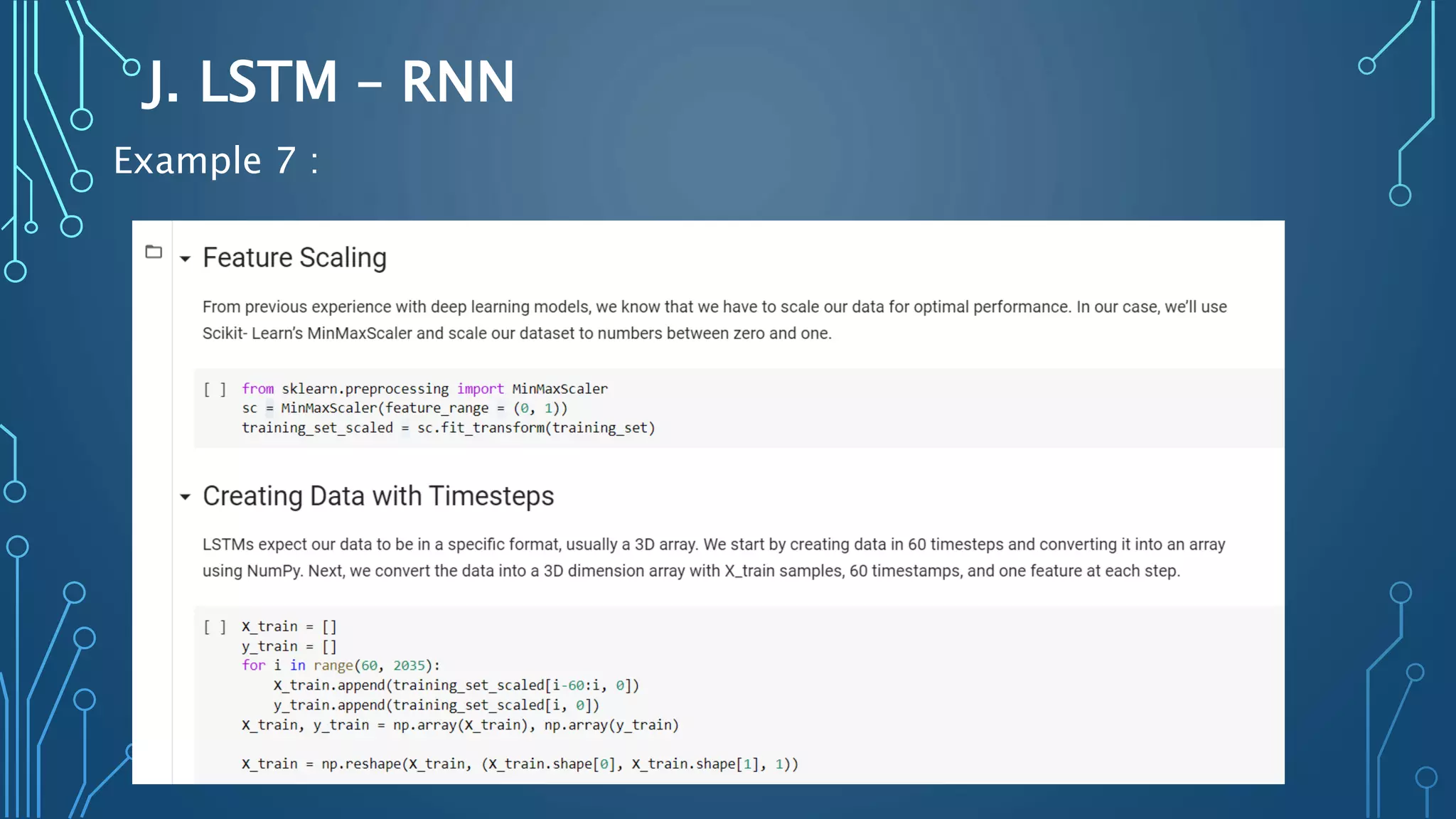Click the np.reshape code line
Image resolution: width=1456 pixels, height=819 pixels.
520,764
